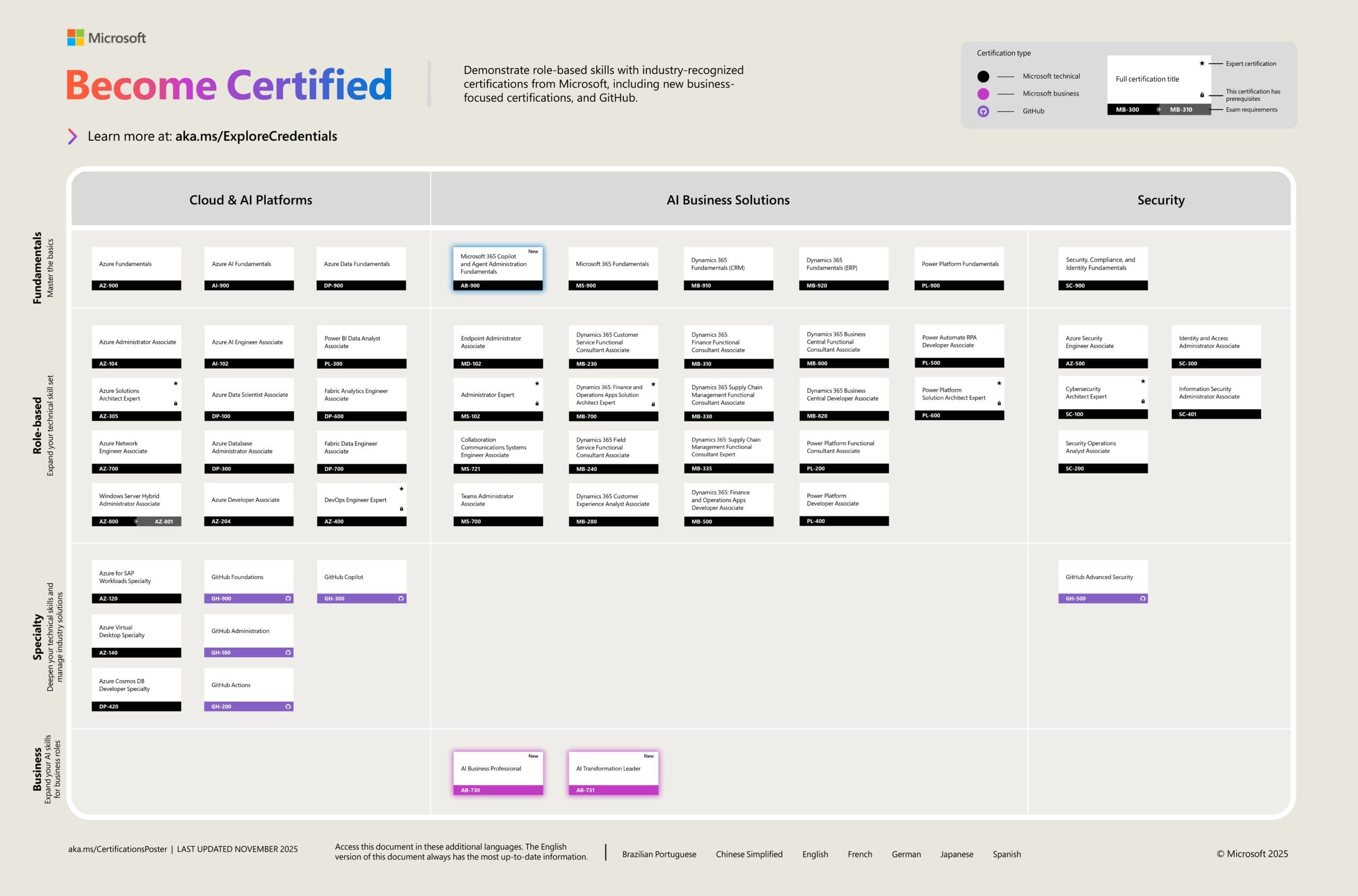Click the GitHub icon on the GH-200 bar

[x=288, y=706]
